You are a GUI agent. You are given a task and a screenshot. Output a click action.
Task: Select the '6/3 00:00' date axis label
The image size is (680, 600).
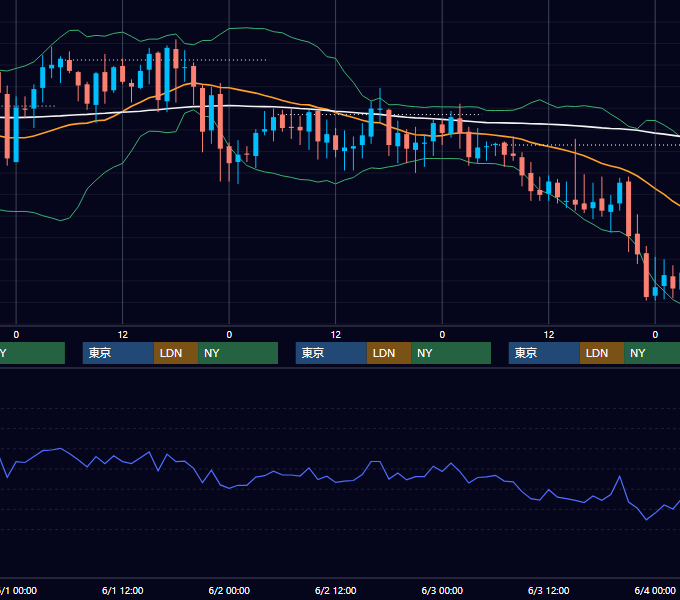click(442, 590)
